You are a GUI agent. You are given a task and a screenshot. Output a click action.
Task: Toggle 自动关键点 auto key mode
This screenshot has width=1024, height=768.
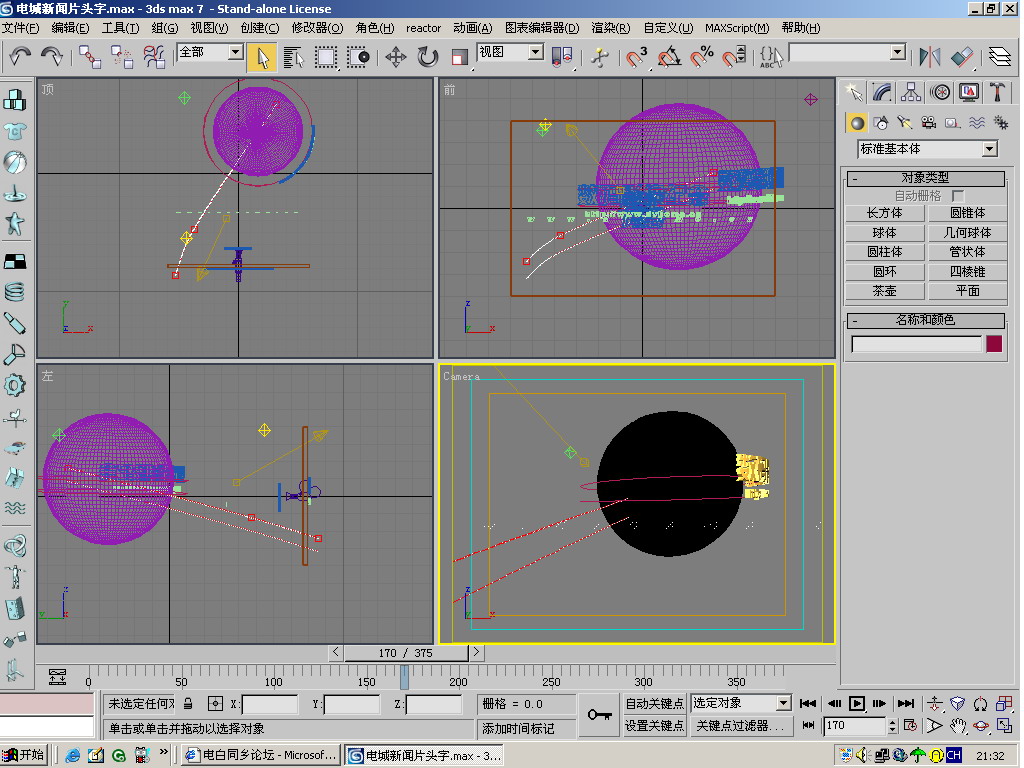(655, 703)
